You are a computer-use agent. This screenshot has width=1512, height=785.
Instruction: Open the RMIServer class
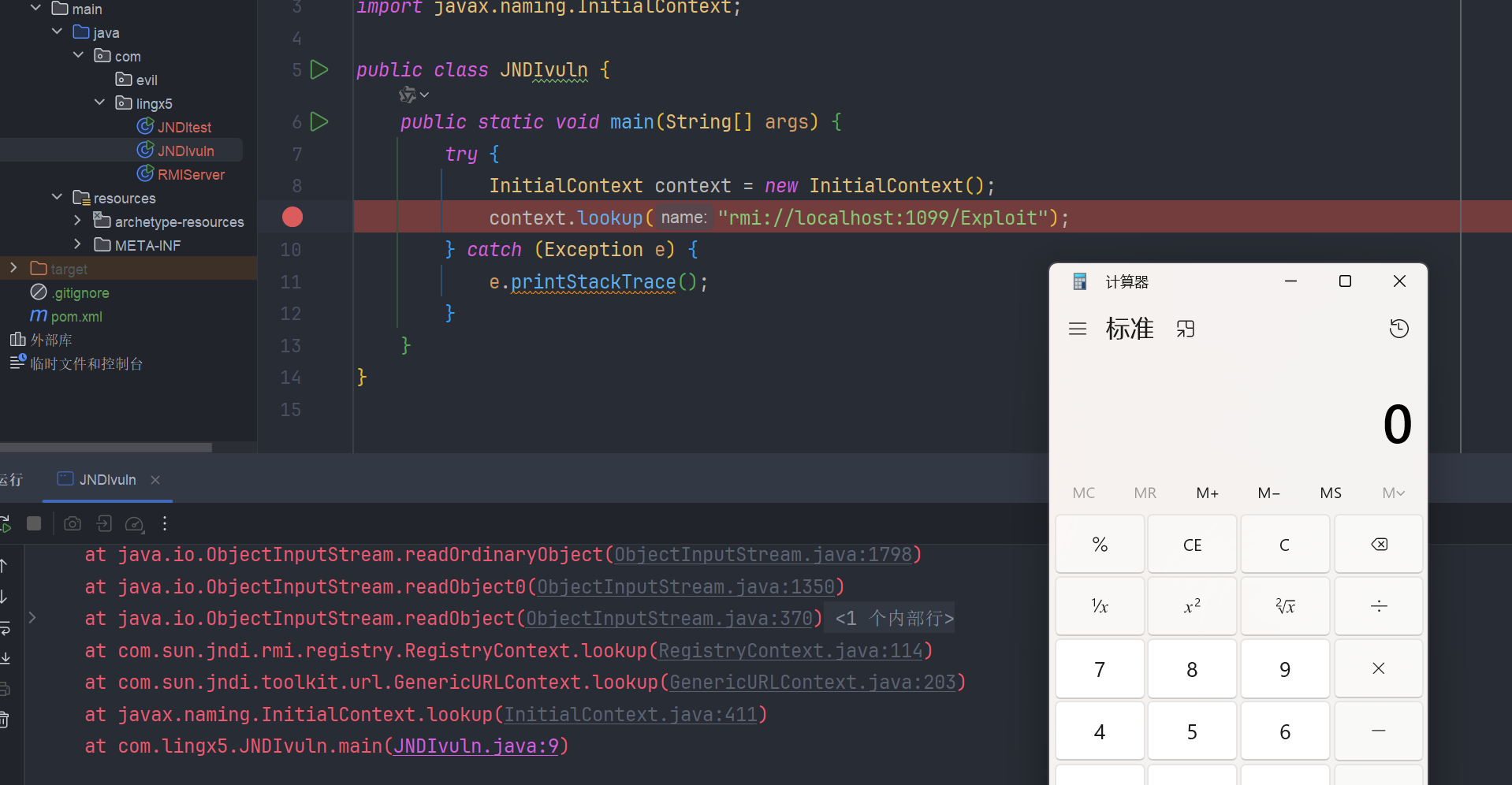[x=181, y=174]
